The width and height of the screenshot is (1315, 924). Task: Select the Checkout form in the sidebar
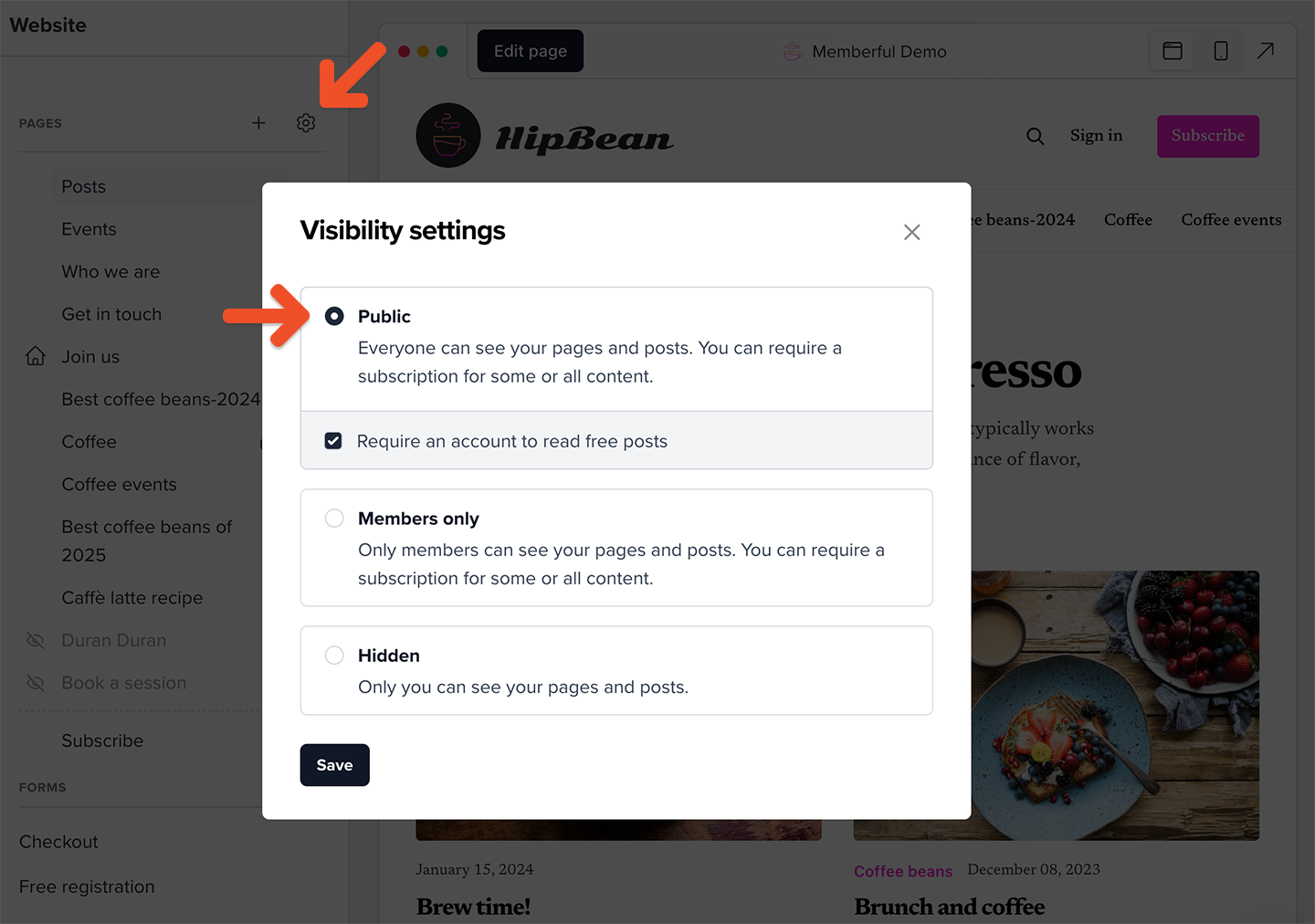point(58,841)
